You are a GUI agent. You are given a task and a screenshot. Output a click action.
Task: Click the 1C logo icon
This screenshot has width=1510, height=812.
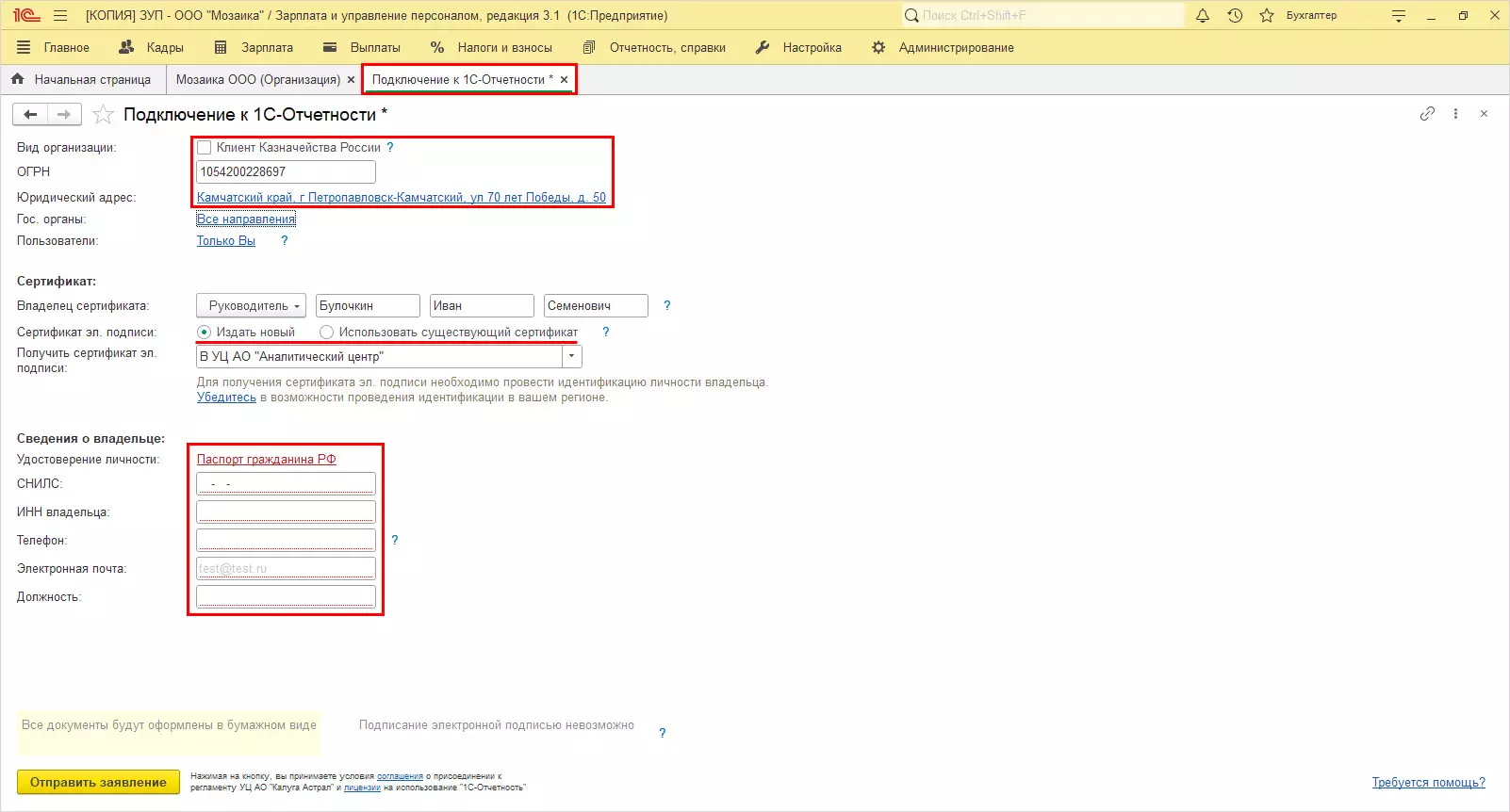click(26, 16)
